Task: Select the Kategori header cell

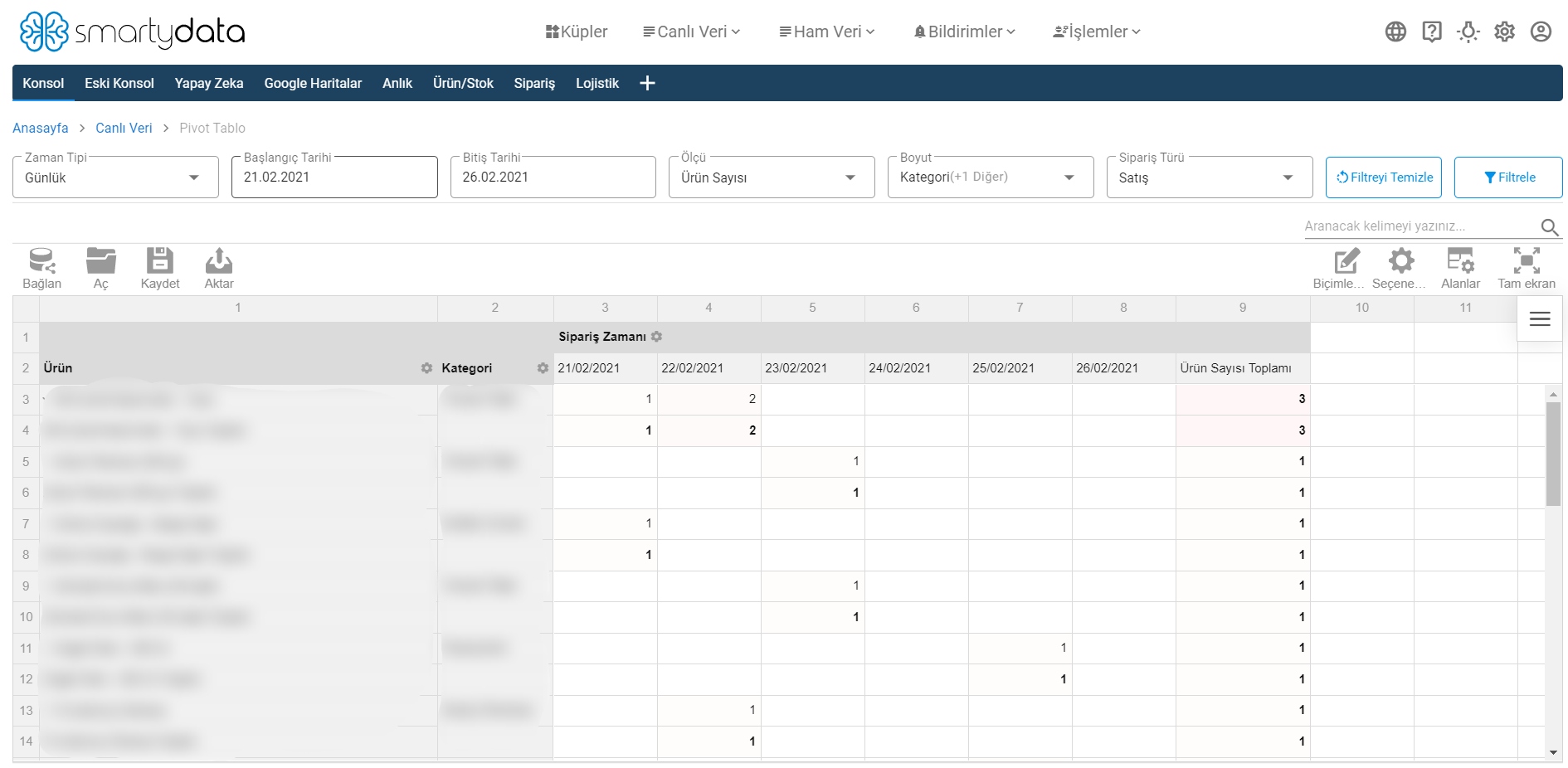Action: (495, 368)
